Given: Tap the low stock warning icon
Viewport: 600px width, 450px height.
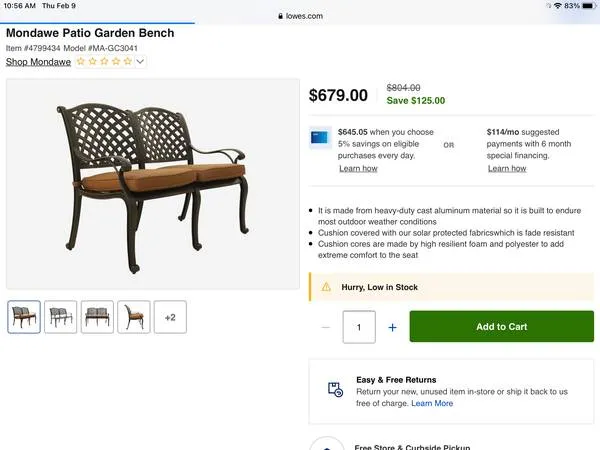Looking at the screenshot, I should [x=325, y=287].
